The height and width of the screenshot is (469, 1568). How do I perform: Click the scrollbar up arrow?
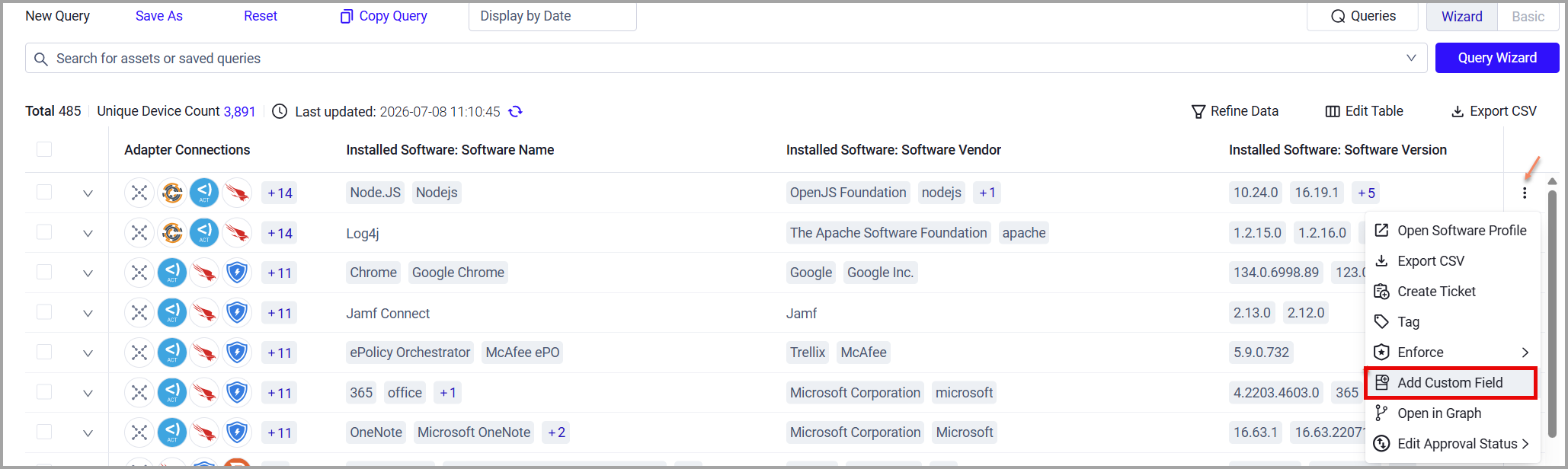[1552, 181]
